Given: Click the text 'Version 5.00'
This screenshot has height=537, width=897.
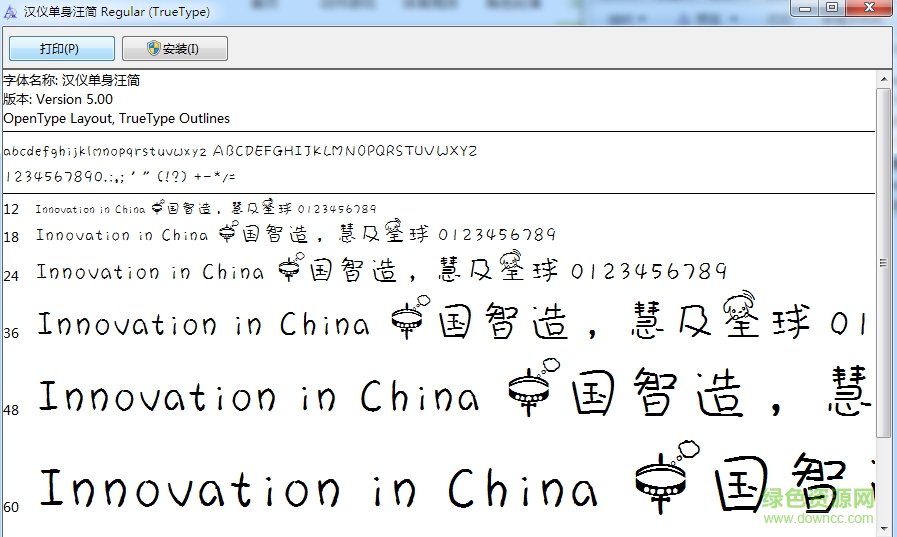Looking at the screenshot, I should click(x=74, y=100).
